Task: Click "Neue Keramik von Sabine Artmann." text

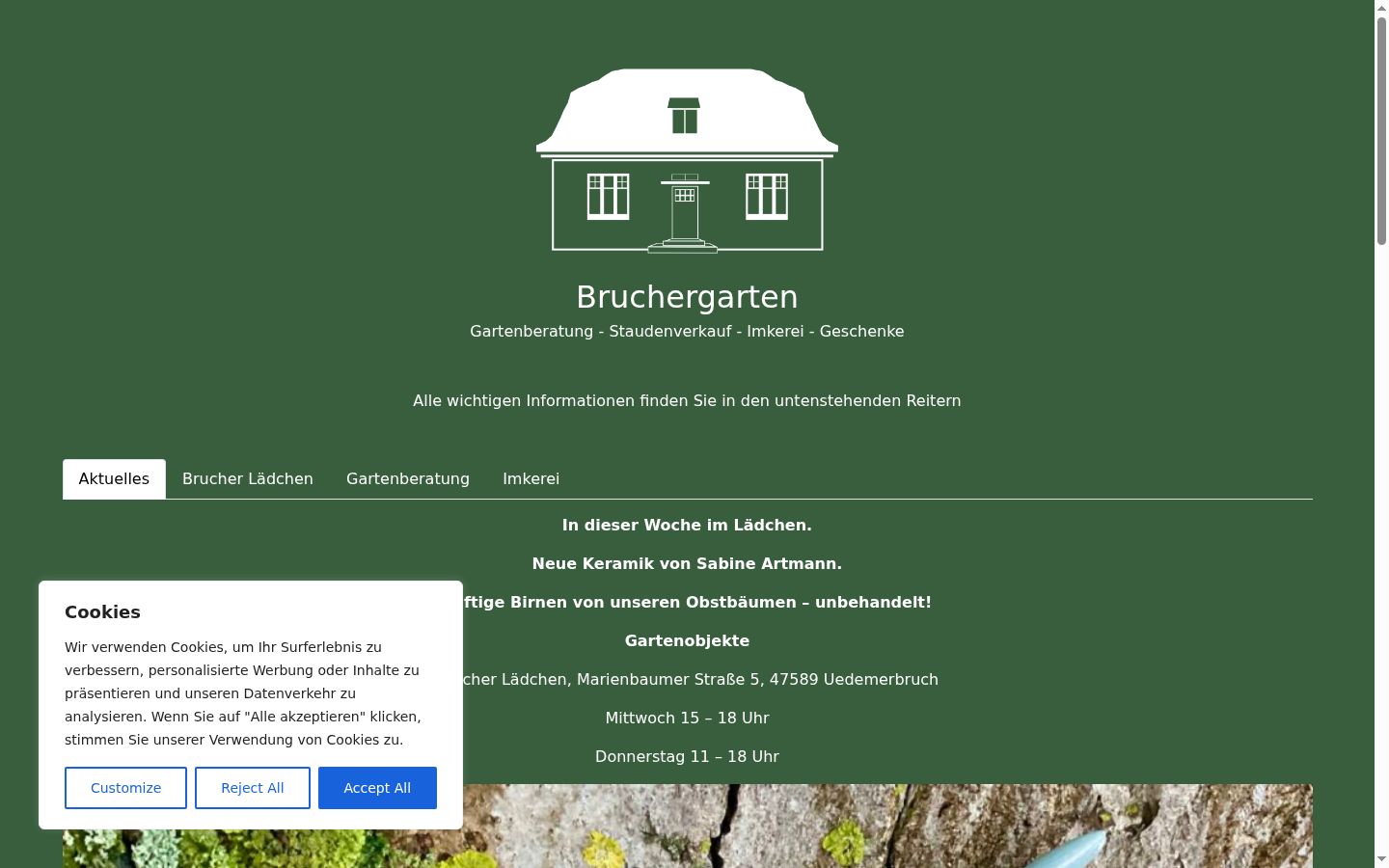Action: (x=687, y=564)
